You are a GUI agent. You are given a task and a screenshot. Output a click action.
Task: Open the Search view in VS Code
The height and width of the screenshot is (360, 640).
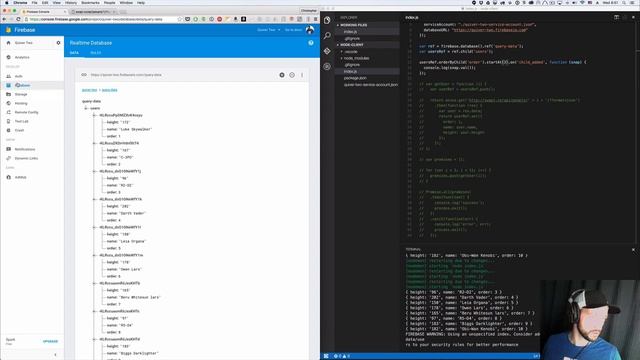327,36
